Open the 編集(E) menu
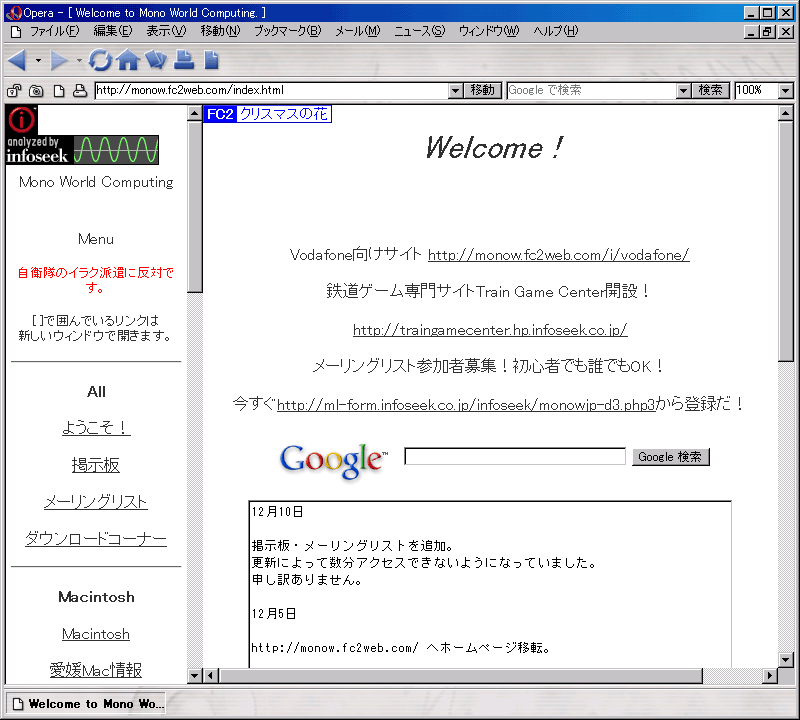Viewport: 800px width, 720px height. click(x=113, y=31)
